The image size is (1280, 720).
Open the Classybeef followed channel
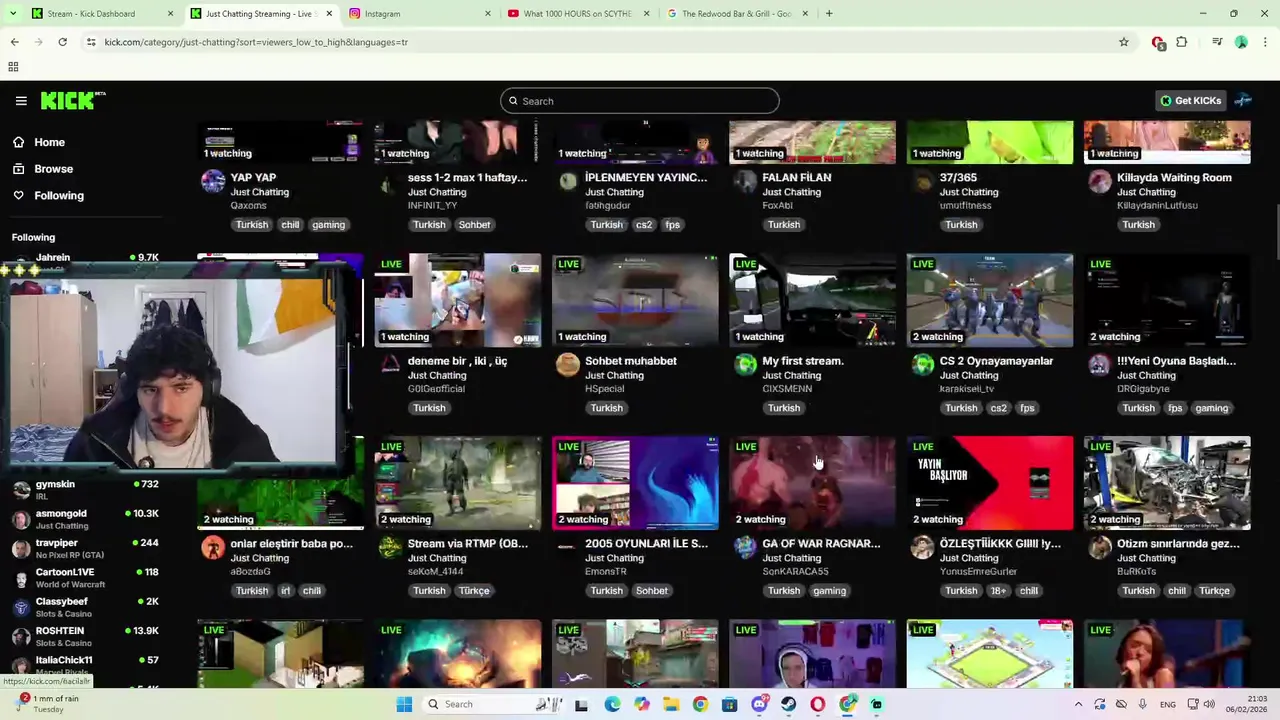tap(85, 607)
